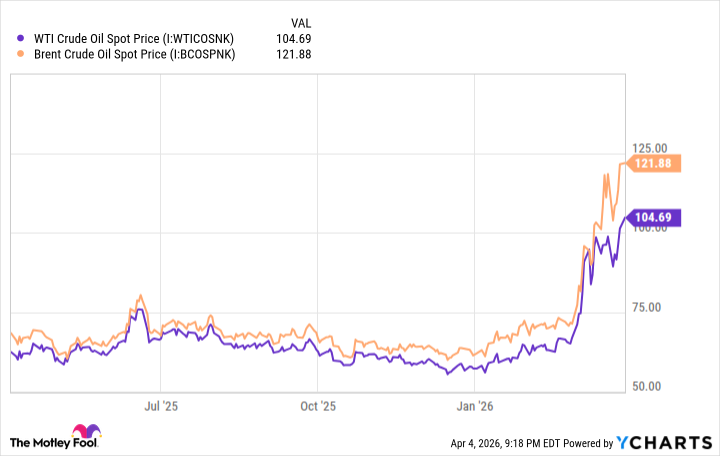Click the VAL column header
Viewport: 720px width, 456px height.
click(301, 23)
